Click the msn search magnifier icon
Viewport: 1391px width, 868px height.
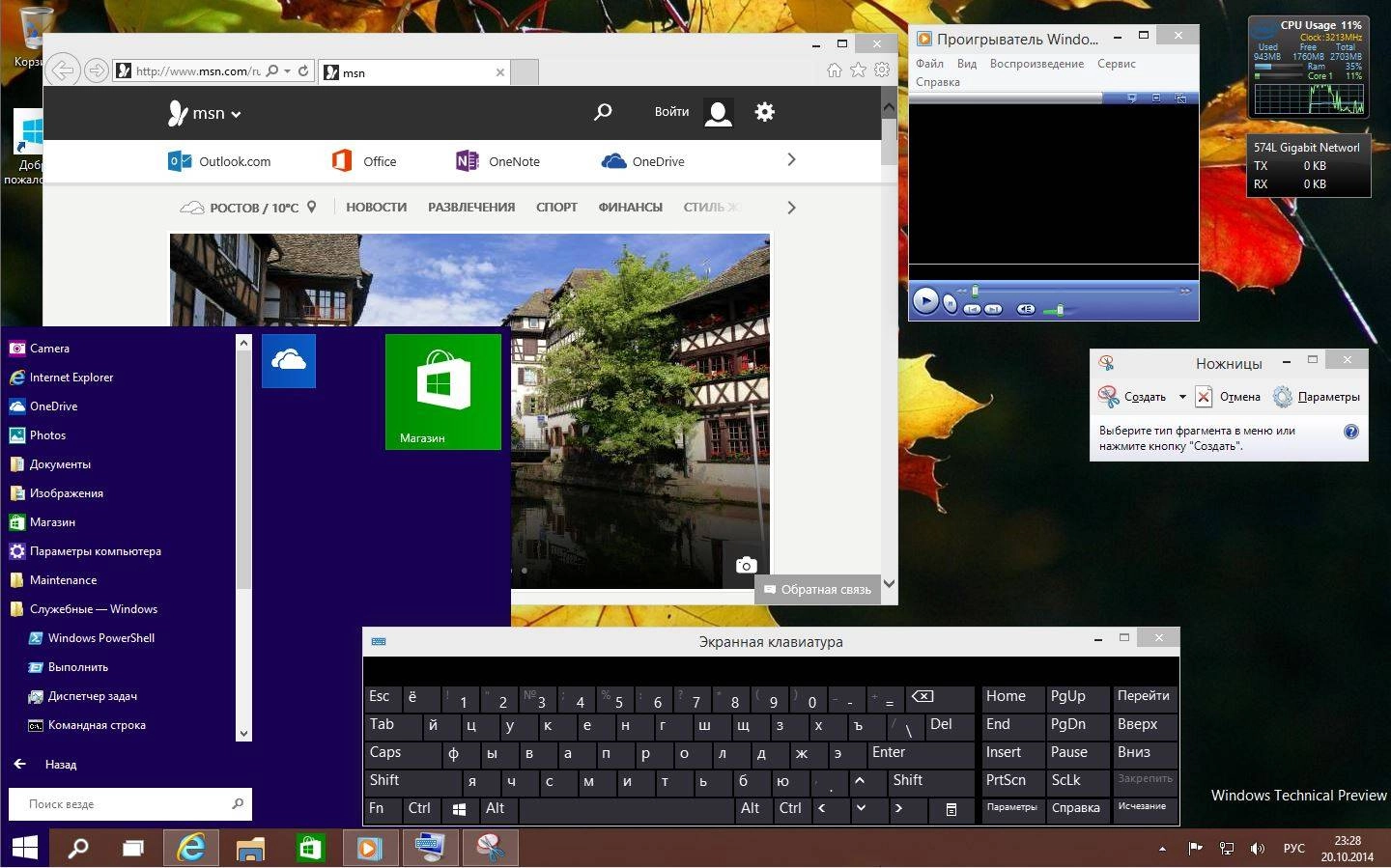(603, 112)
